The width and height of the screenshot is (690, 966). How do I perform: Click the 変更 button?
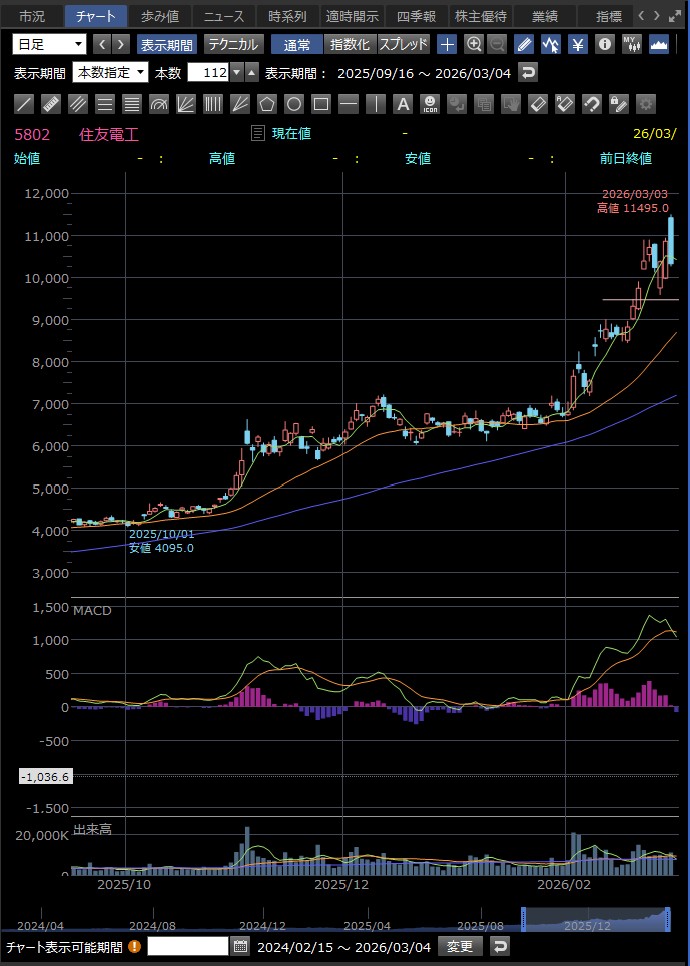[459, 946]
